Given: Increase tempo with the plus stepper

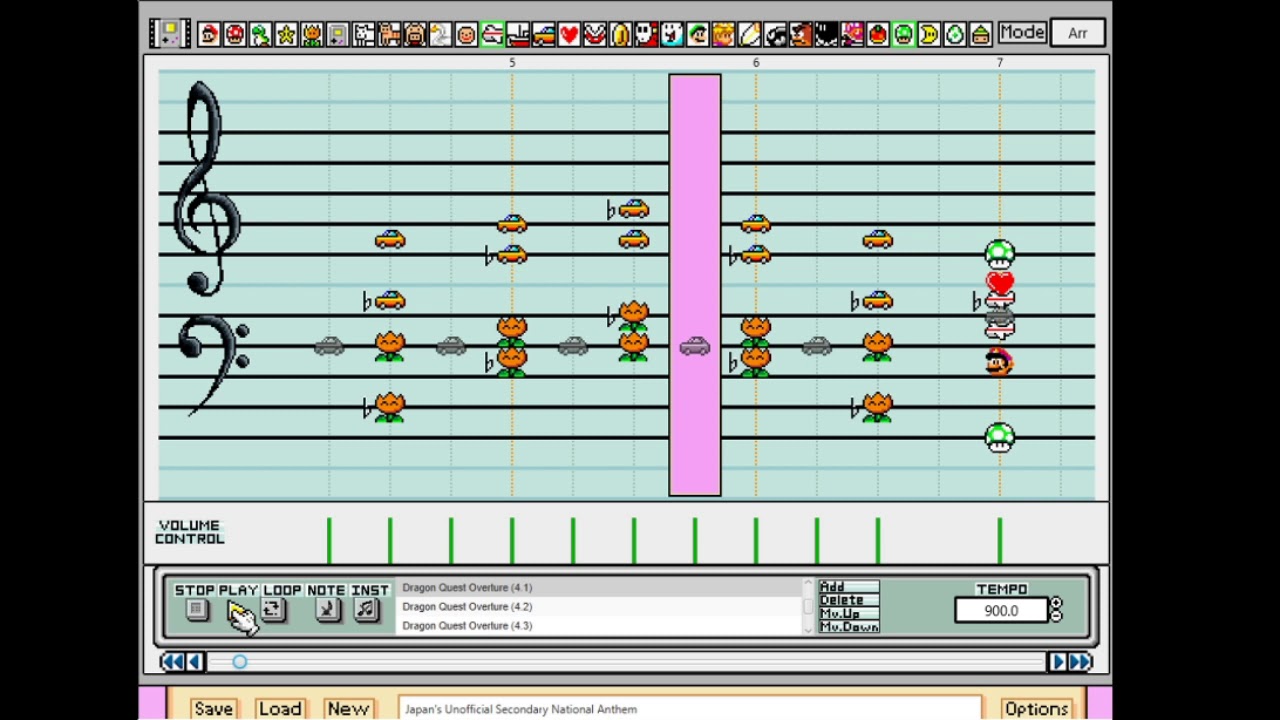Looking at the screenshot, I should tap(1056, 603).
